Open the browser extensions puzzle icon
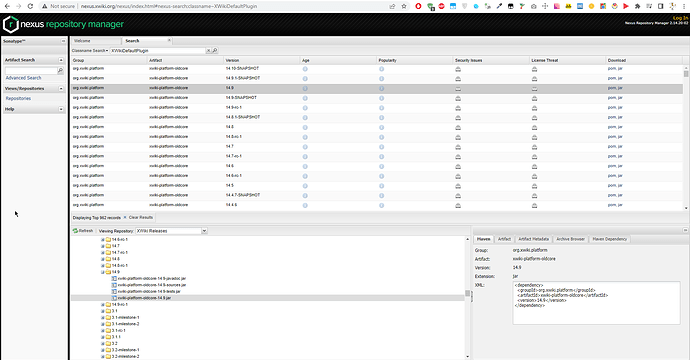Screen dimensions: 690x360 (637, 6)
